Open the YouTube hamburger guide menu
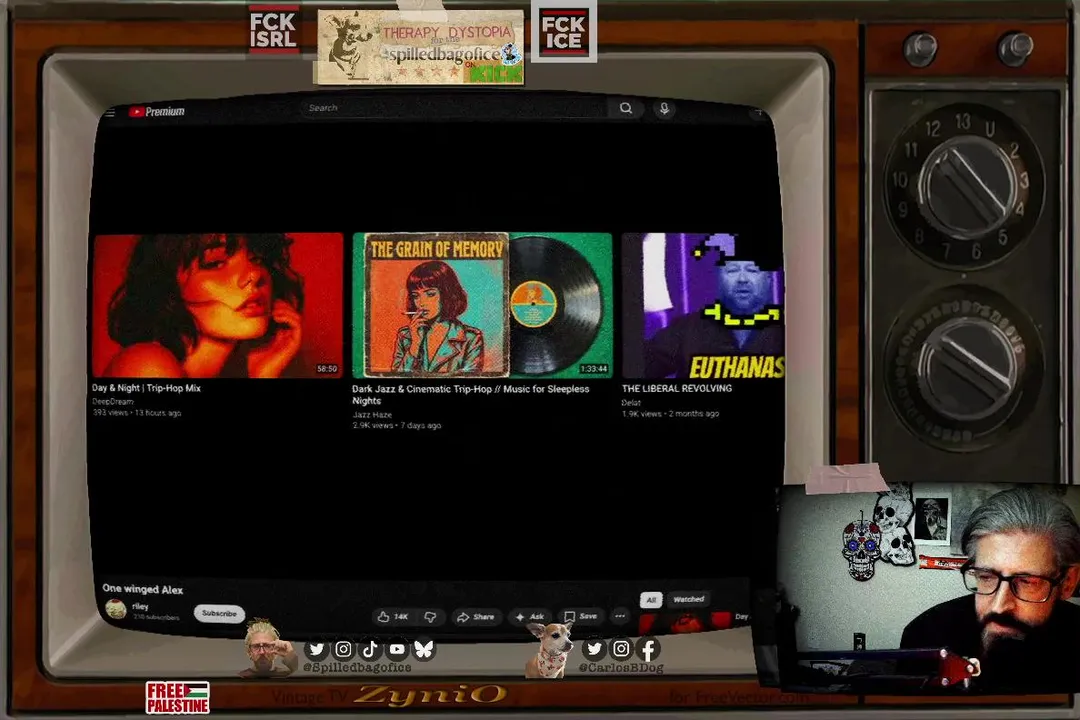Image resolution: width=1080 pixels, height=720 pixels. point(110,112)
